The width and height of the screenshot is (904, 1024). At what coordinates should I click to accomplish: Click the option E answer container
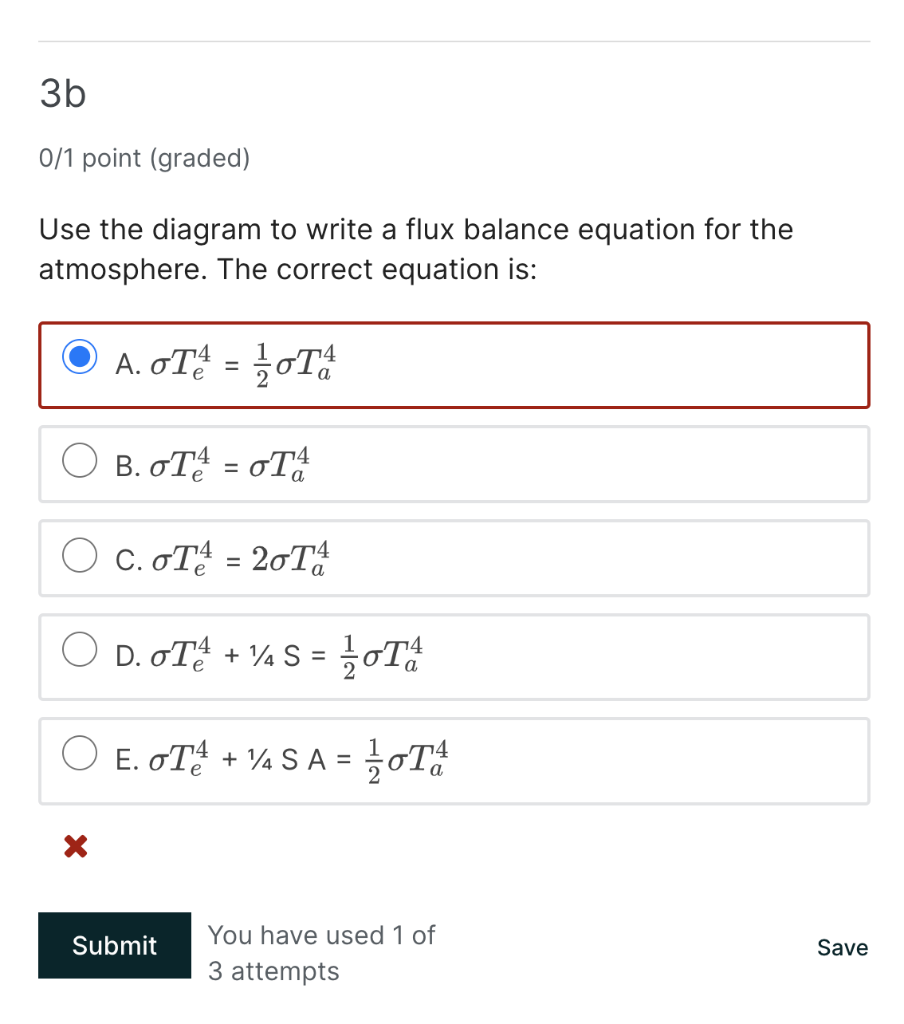[x=453, y=760]
